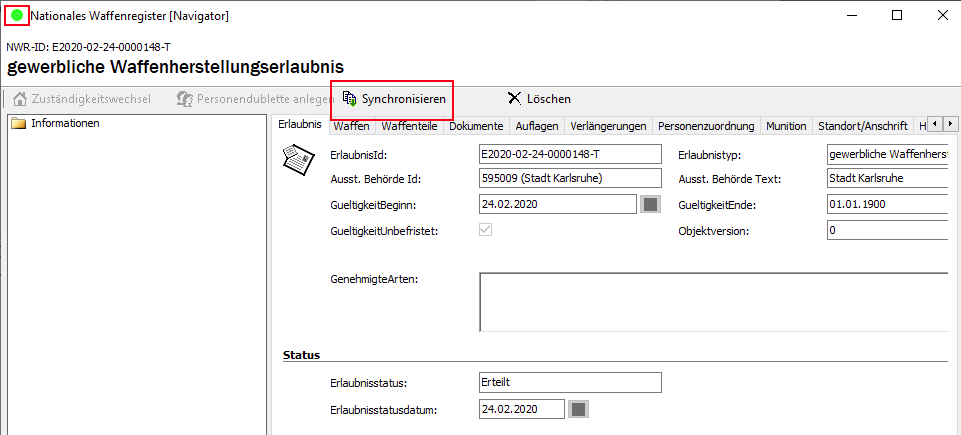Click the green status indicator icon
Screen dimensions: 961x435
tap(17, 16)
